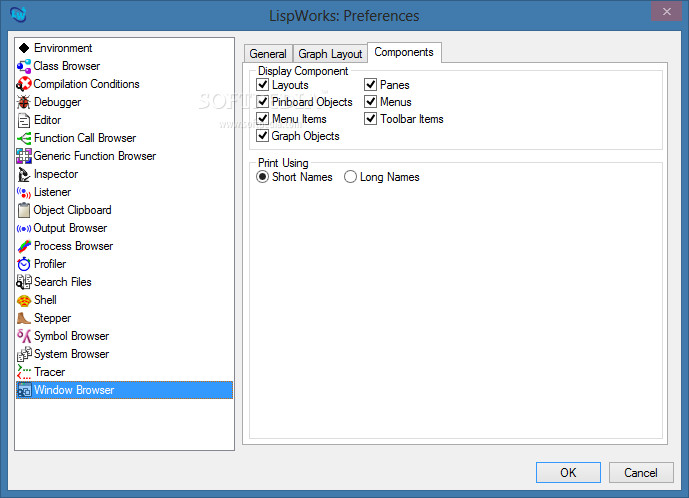Click the Search Files icon
This screenshot has height=498, width=689.
24,282
